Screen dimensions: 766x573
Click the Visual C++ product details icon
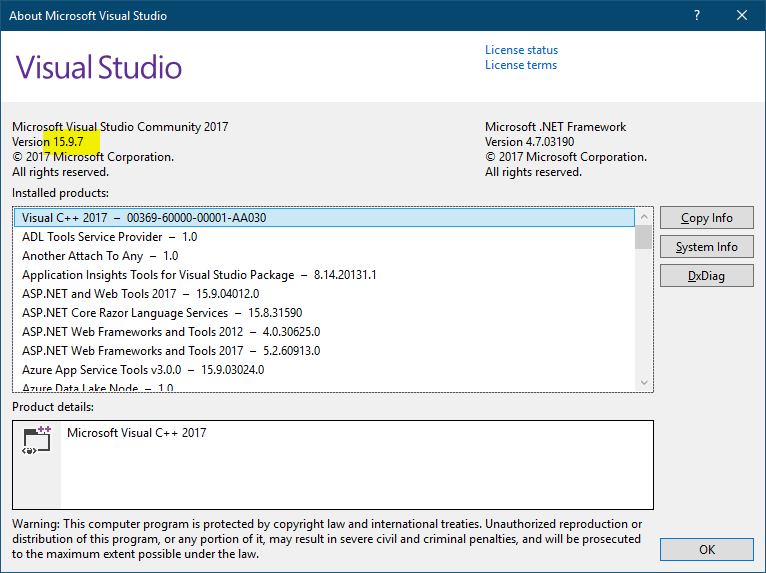(x=37, y=440)
